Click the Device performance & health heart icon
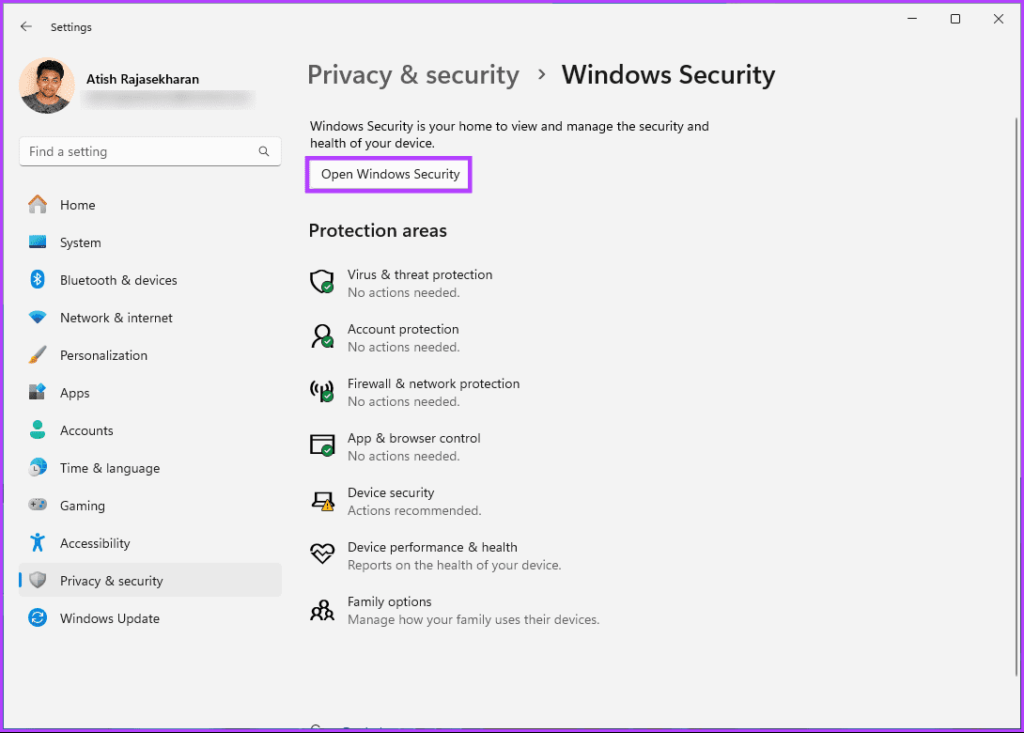This screenshot has height=733, width=1024. click(322, 555)
